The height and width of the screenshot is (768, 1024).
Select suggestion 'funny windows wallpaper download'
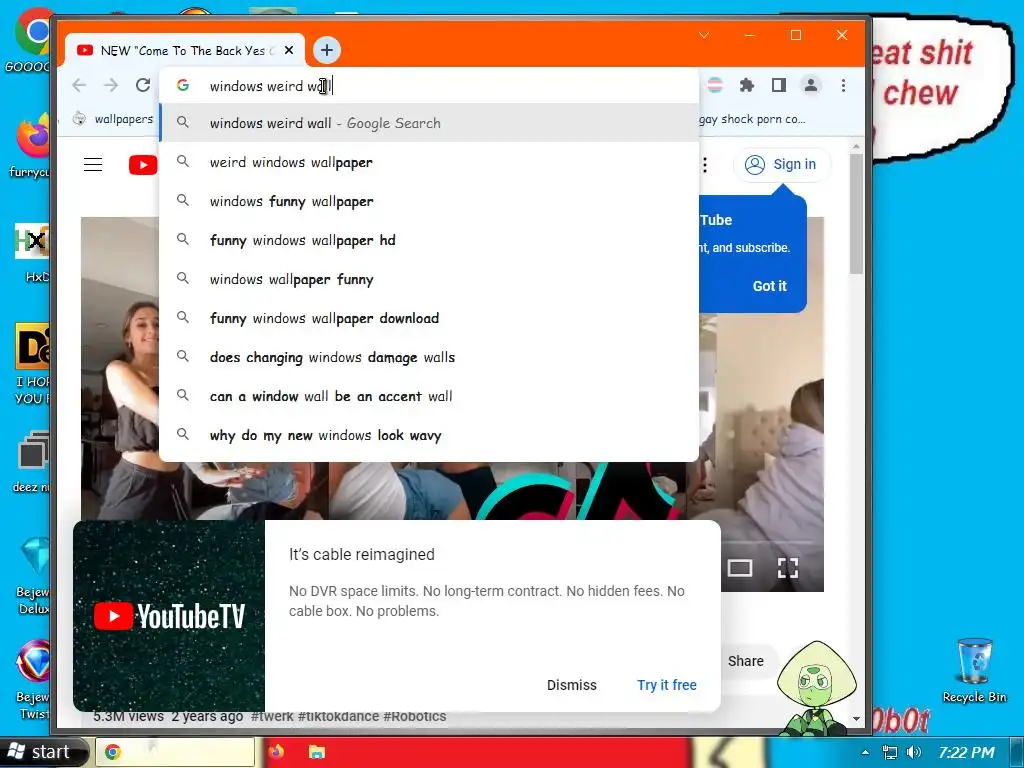(x=428, y=318)
